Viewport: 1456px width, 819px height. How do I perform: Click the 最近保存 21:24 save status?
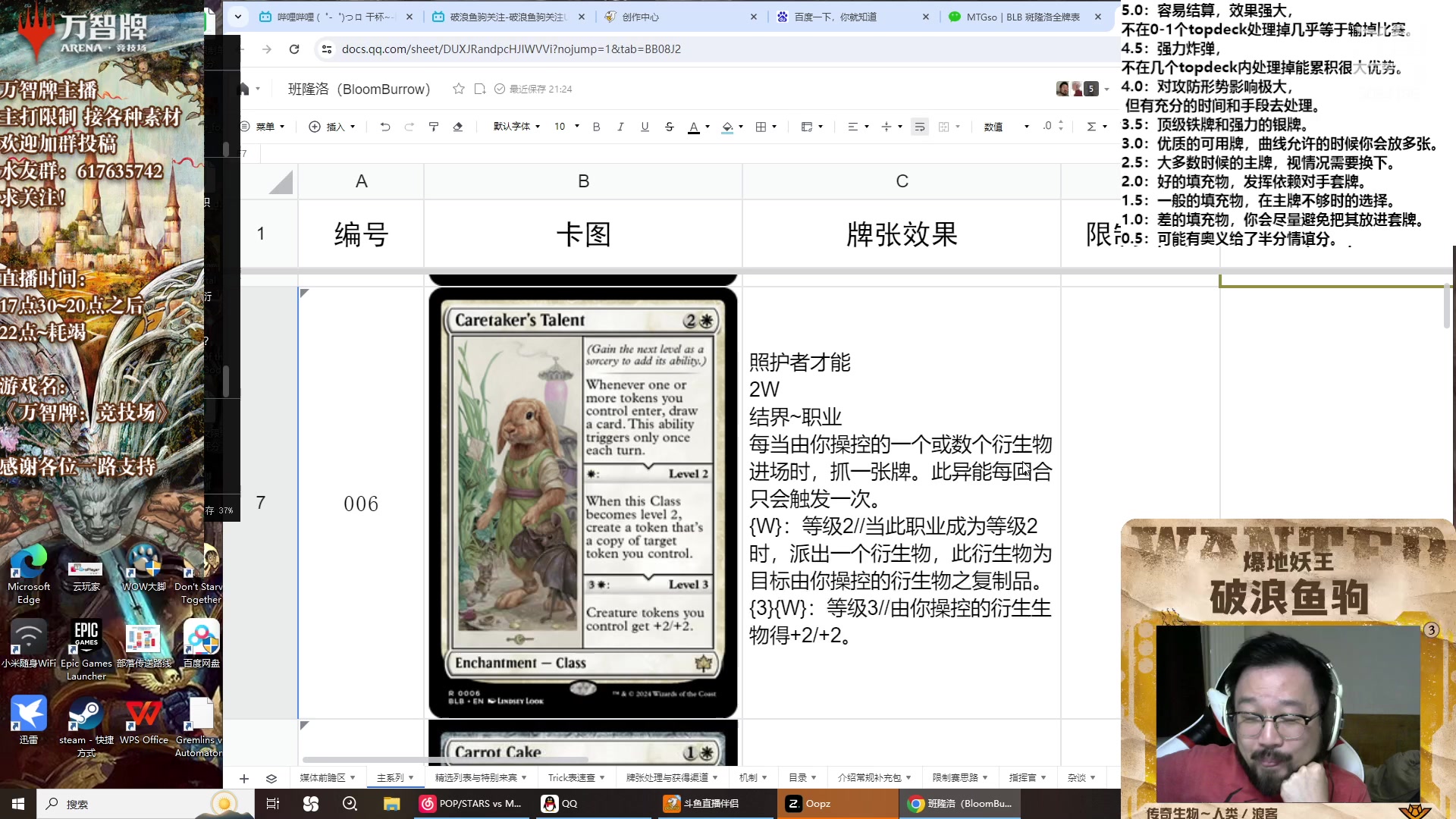point(533,89)
